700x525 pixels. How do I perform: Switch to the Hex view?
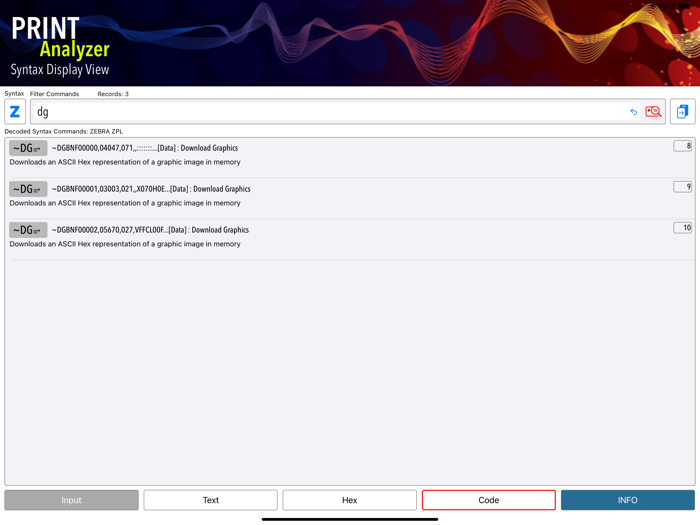[350, 500]
